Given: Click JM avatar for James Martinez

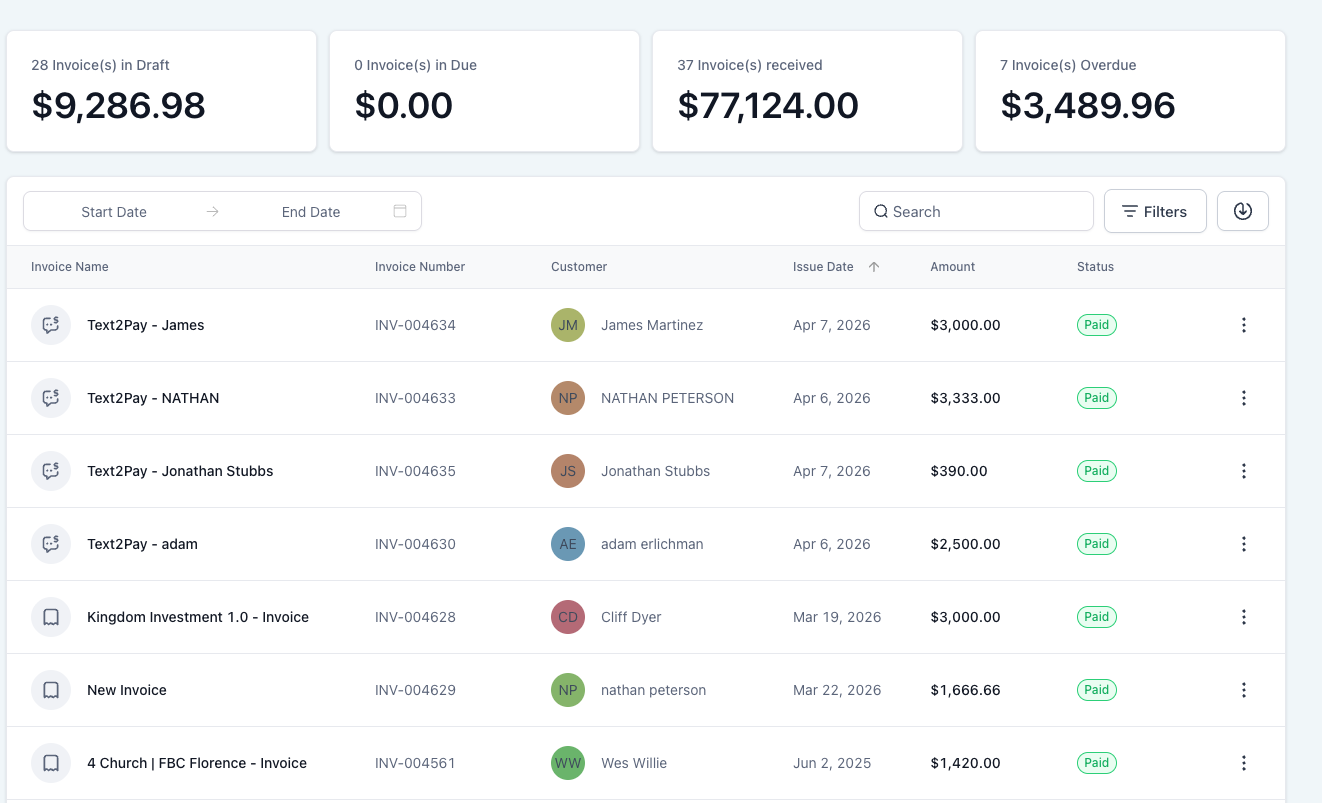Looking at the screenshot, I should (x=568, y=325).
